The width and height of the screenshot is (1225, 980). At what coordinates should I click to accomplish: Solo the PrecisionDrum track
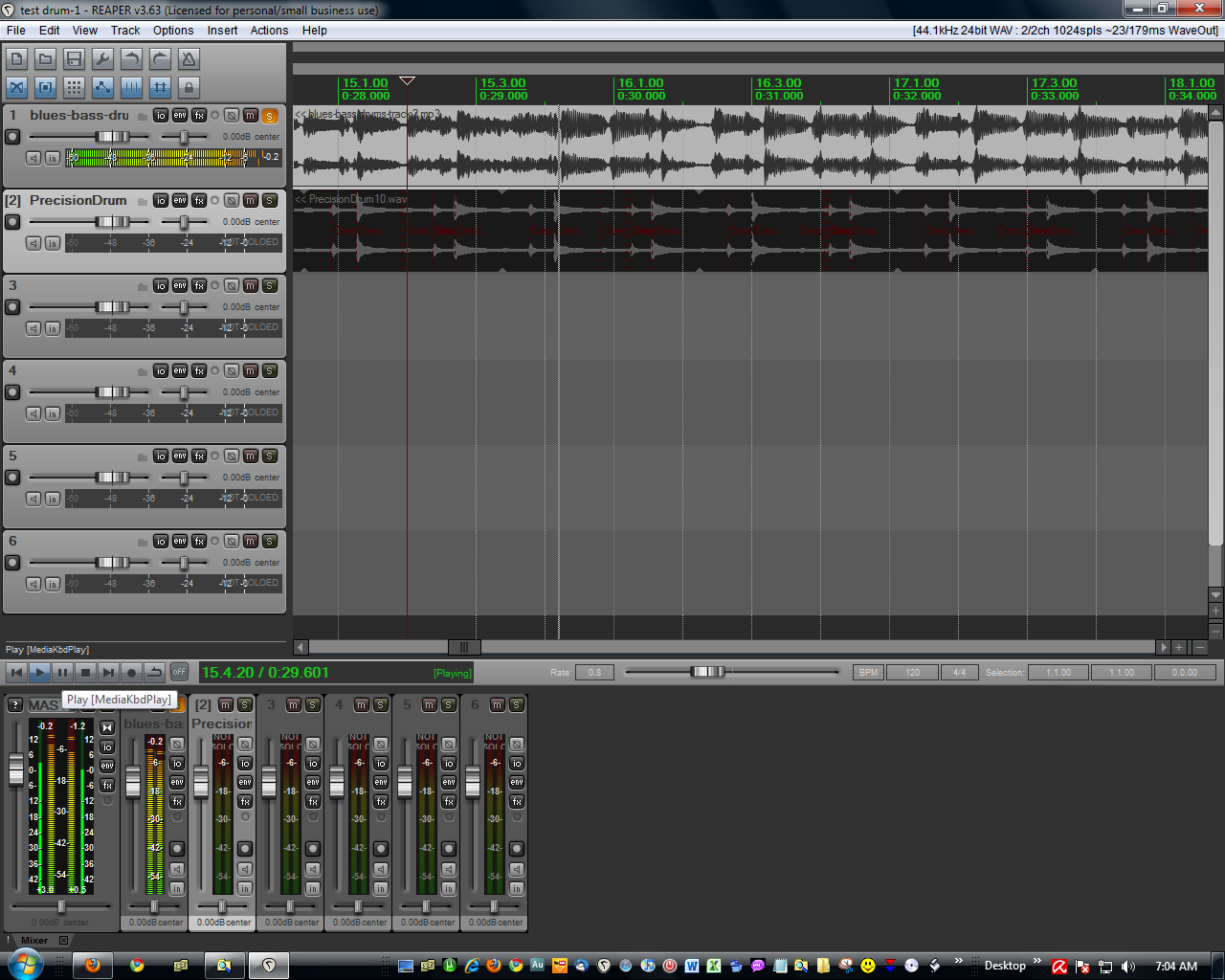coord(270,200)
